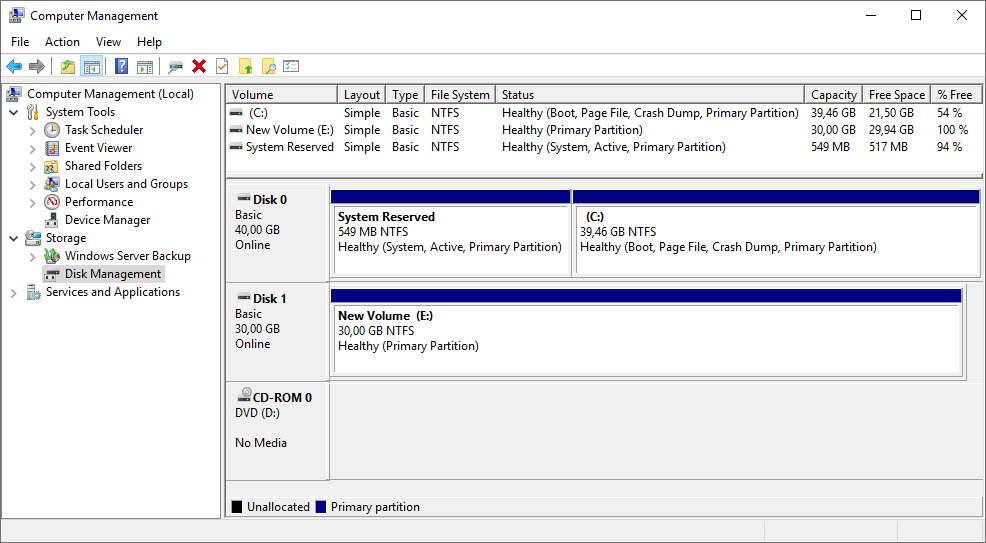Open the View menu
Viewport: 986px width, 543px height.
(x=108, y=41)
